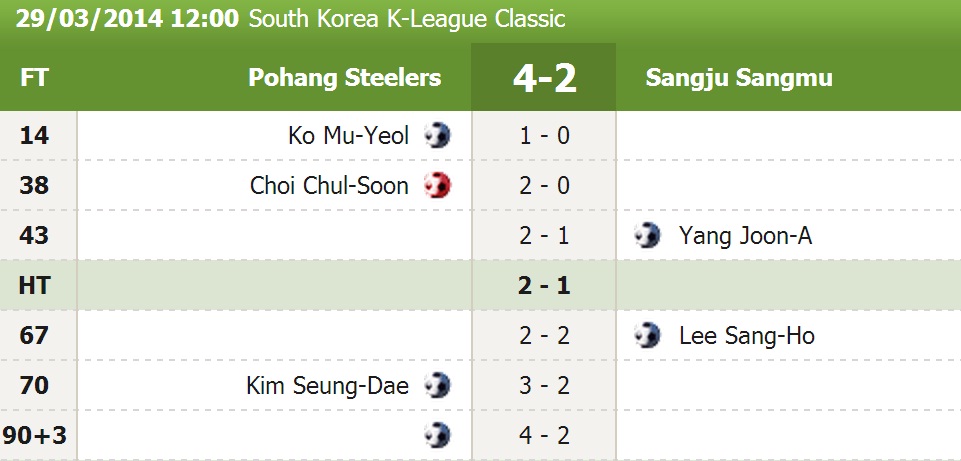Viewport: 961px width, 461px height.
Task: Open the Pohang Steelers team name
Action: pos(344,78)
